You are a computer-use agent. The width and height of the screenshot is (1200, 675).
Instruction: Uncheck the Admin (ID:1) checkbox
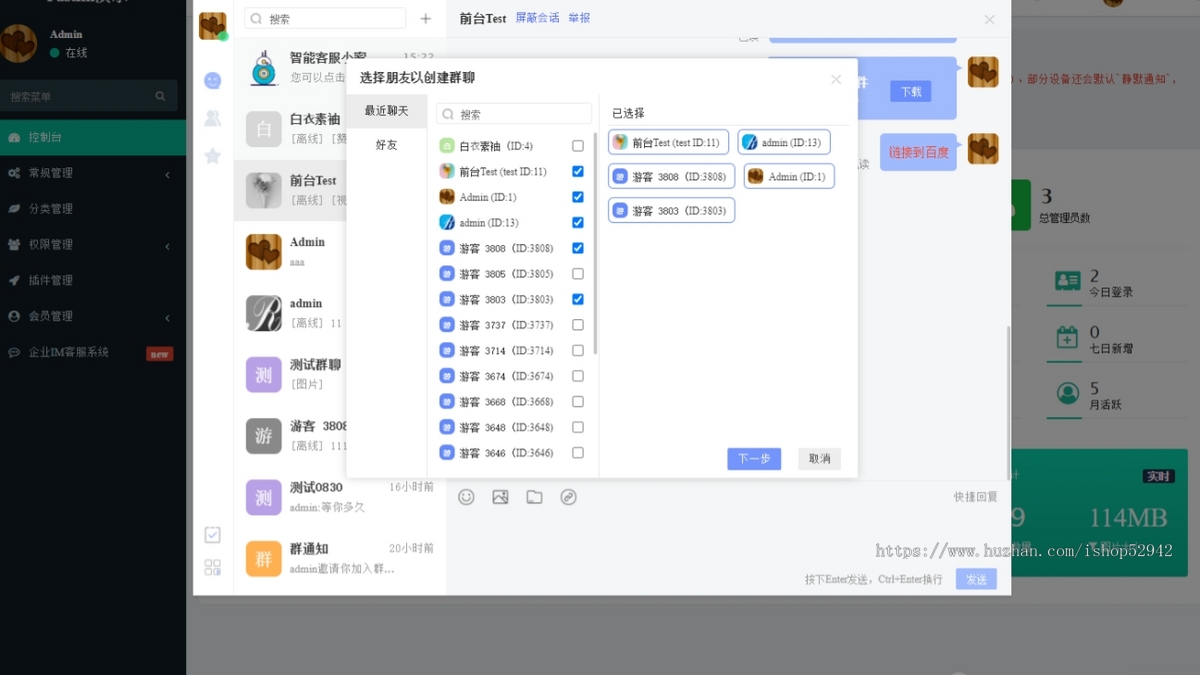click(x=578, y=197)
